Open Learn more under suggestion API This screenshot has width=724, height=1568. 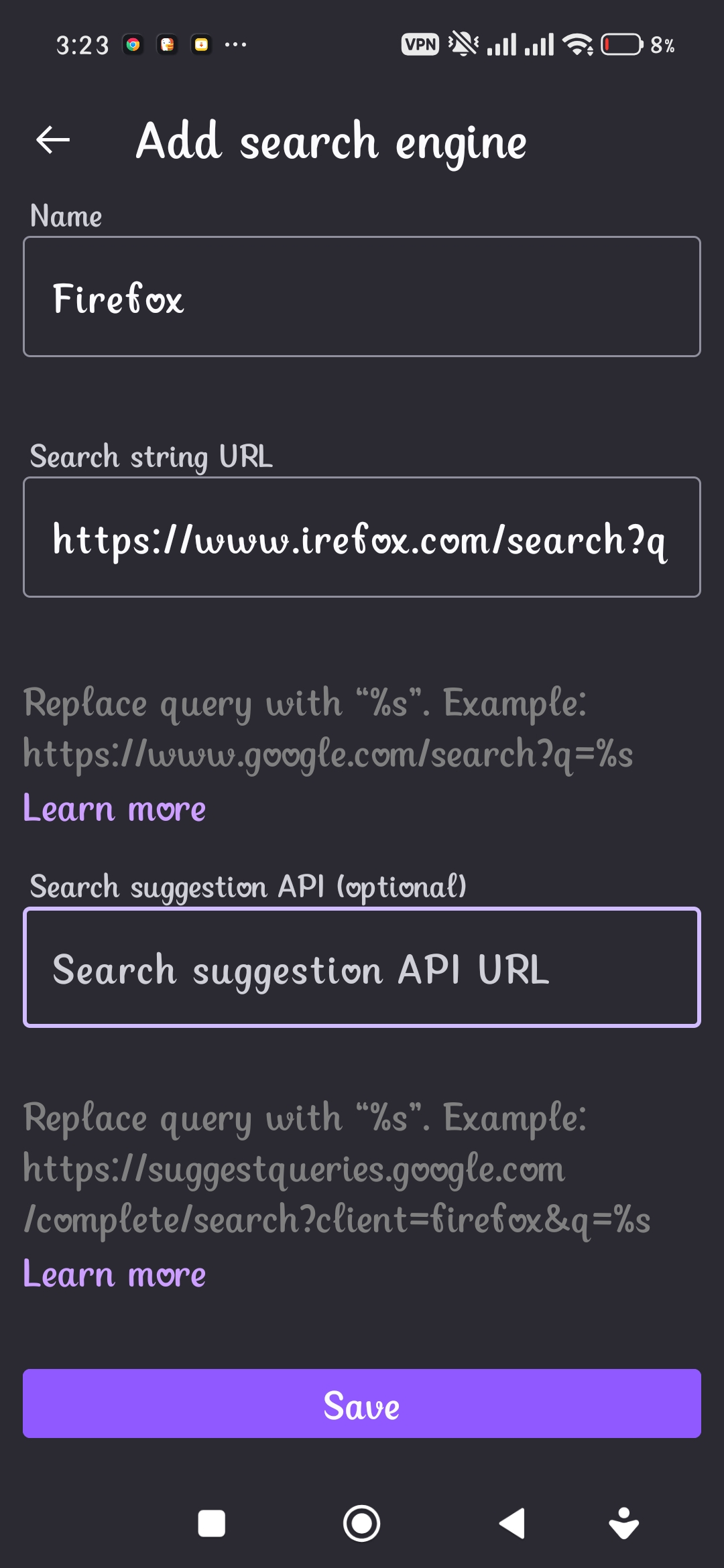115,1274
